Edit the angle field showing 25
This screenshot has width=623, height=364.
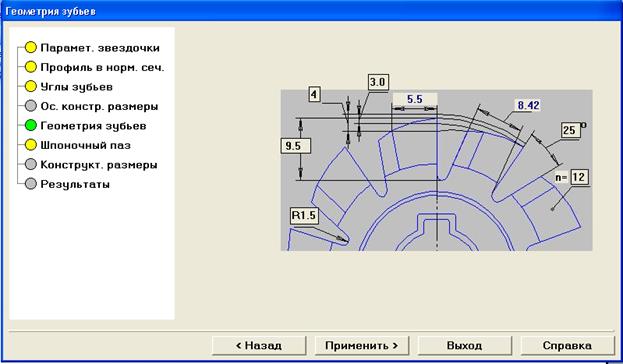[570, 130]
